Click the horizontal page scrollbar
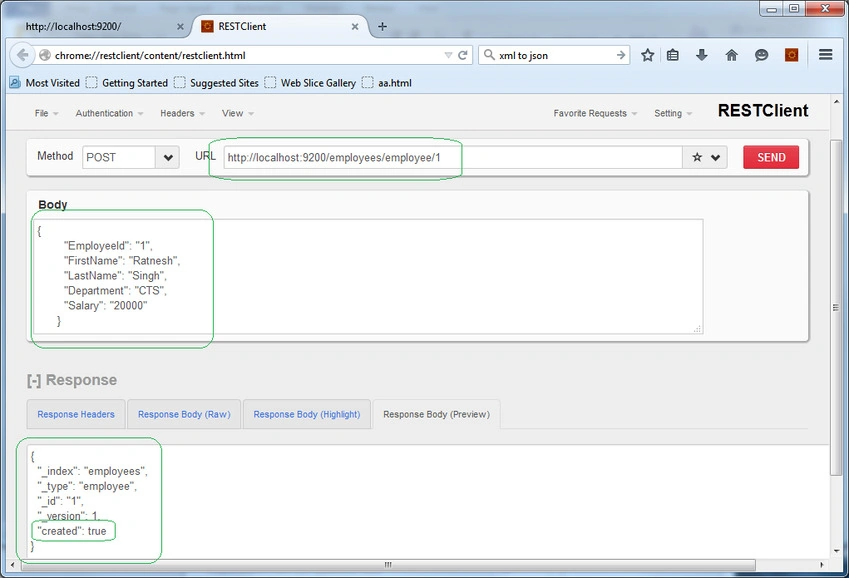Image resolution: width=849 pixels, height=578 pixels. (x=388, y=565)
